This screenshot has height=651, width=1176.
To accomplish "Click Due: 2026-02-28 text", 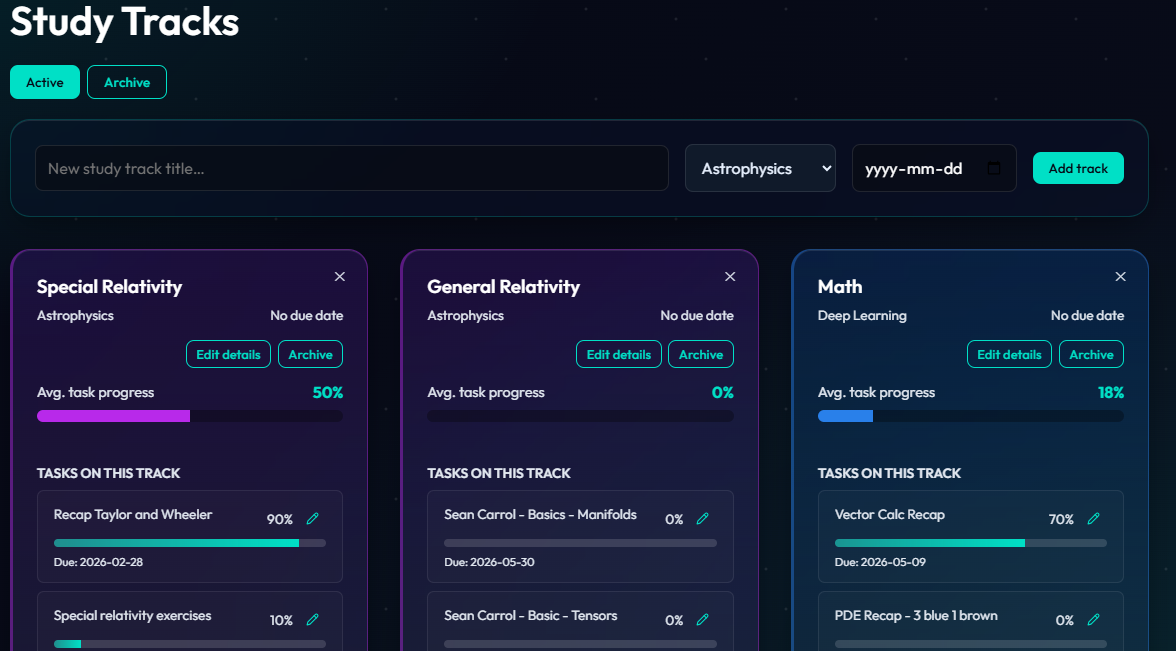I will tap(98, 562).
